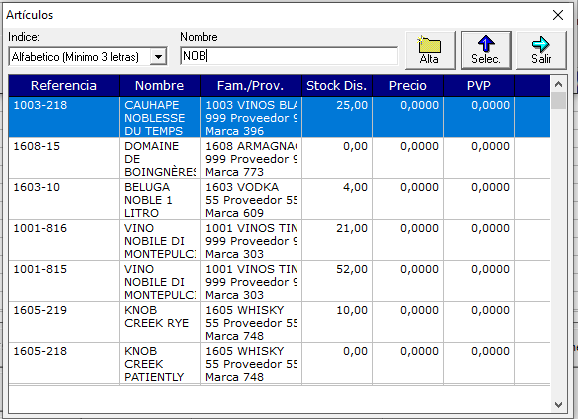Click the Precio column header

(x=408, y=85)
